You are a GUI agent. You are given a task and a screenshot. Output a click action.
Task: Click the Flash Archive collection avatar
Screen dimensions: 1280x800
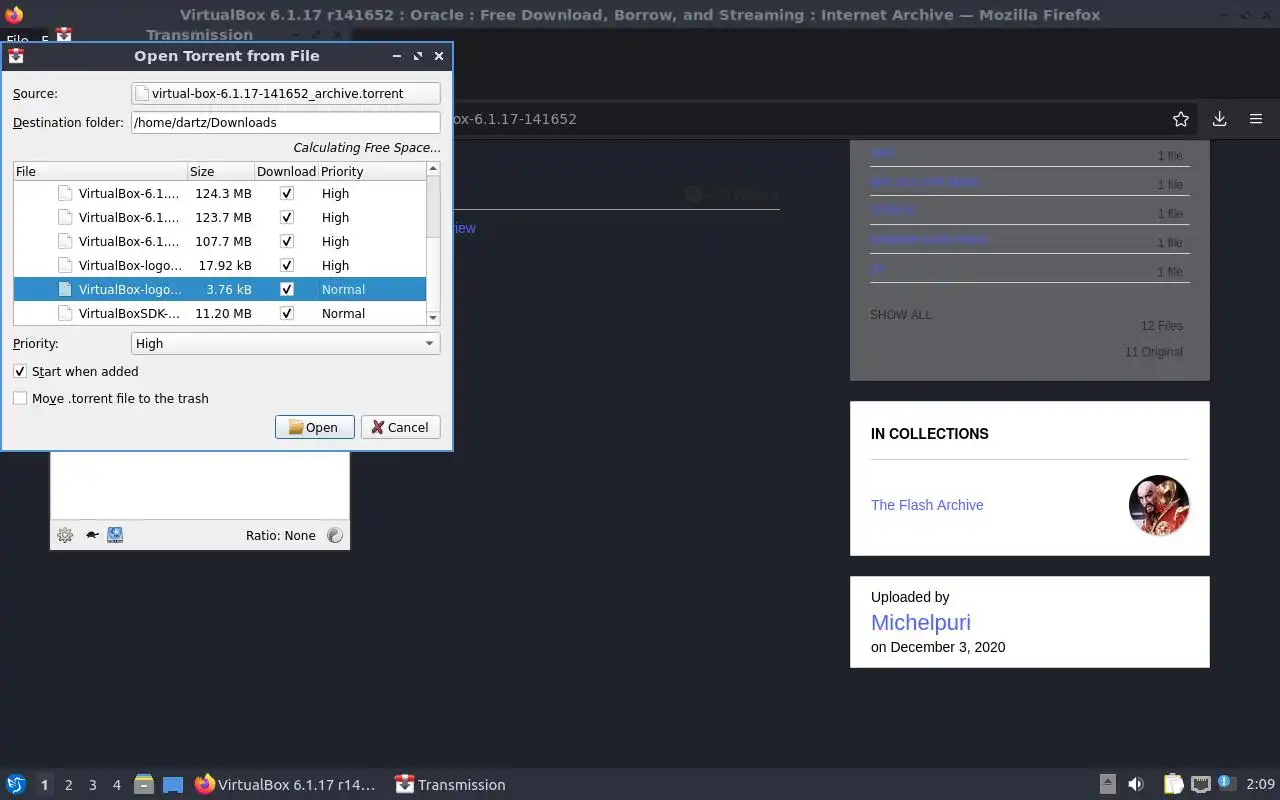[x=1159, y=505]
